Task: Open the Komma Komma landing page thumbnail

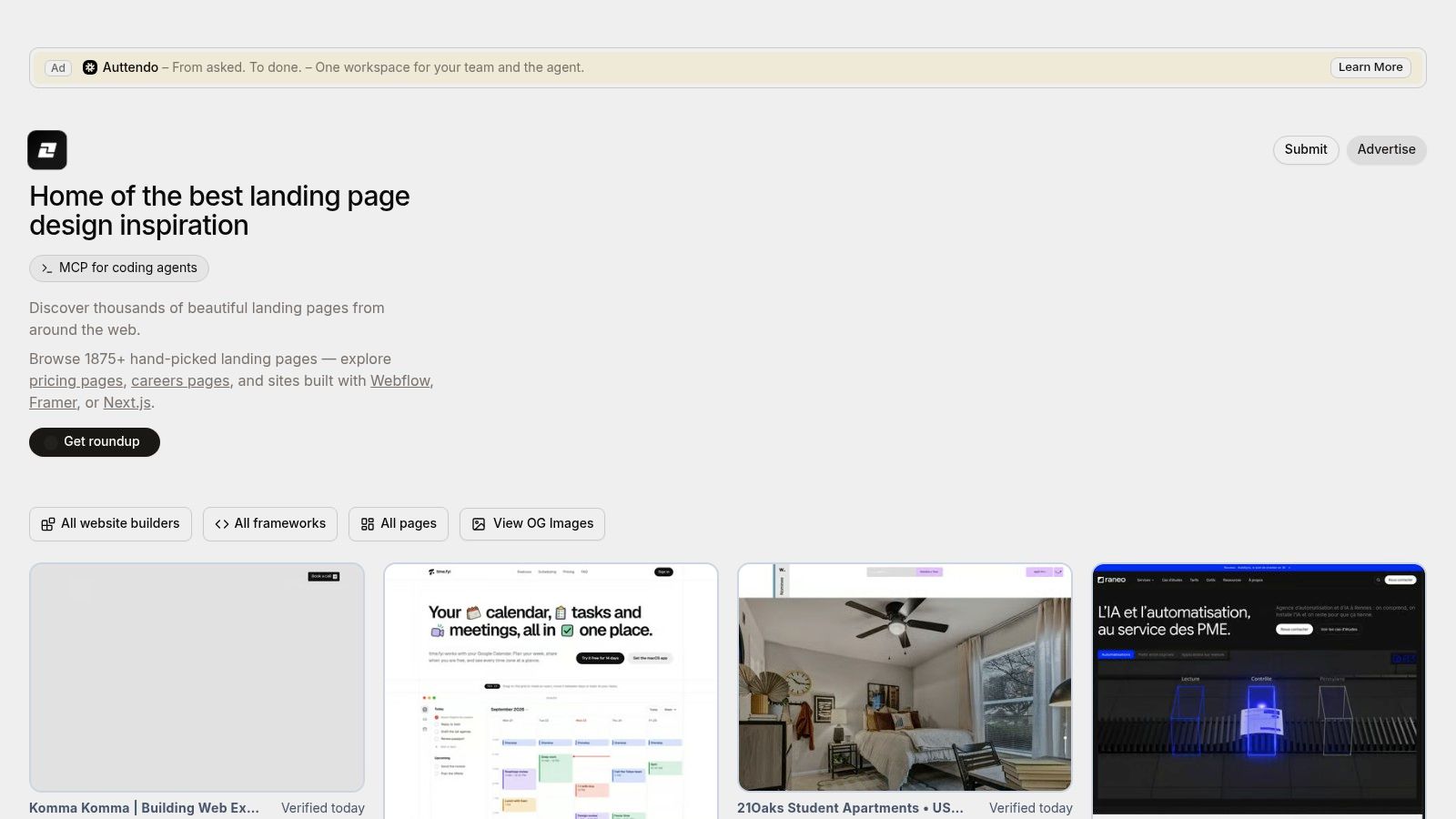Action: (197, 677)
